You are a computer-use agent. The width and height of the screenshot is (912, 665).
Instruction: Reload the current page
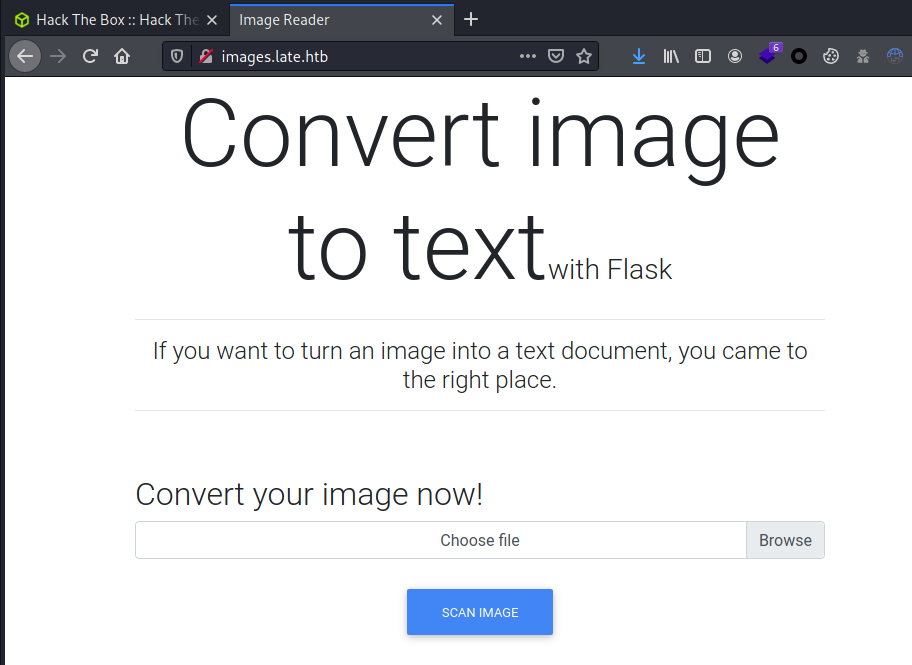point(90,56)
